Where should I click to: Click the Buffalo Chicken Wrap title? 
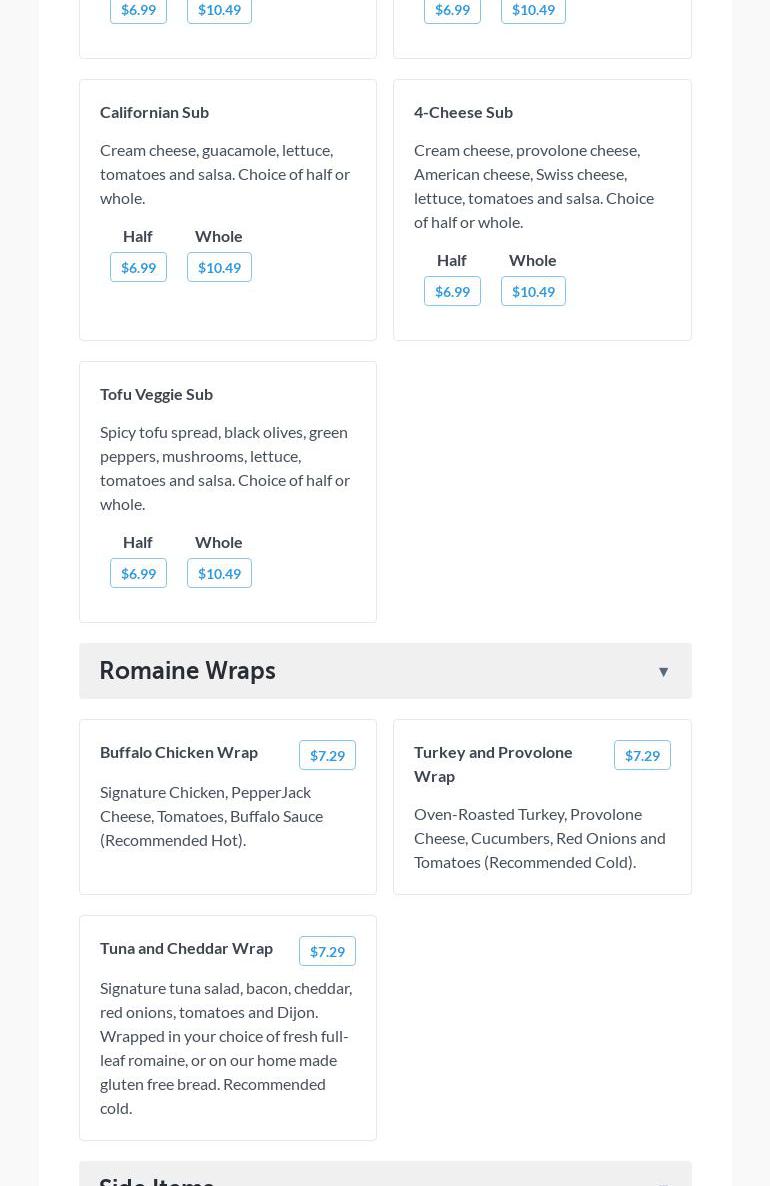tap(179, 752)
